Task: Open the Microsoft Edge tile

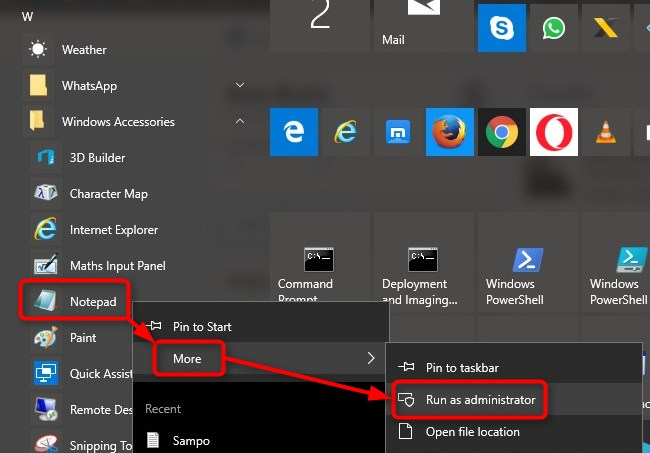Action: pos(294,132)
